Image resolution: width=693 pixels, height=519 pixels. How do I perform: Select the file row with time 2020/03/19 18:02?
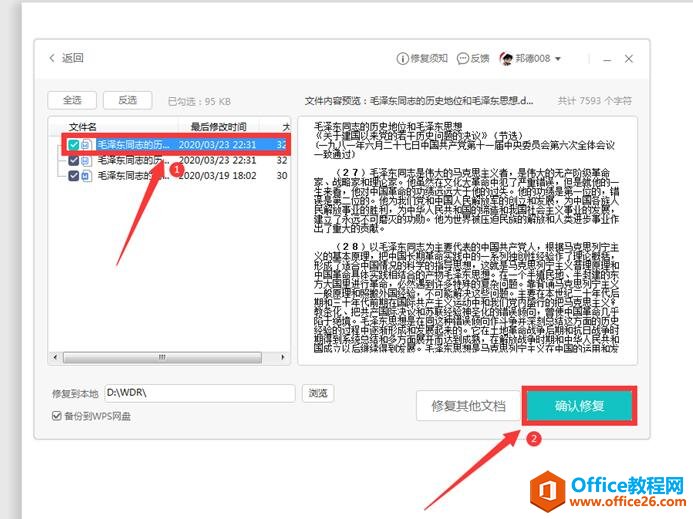point(177,176)
